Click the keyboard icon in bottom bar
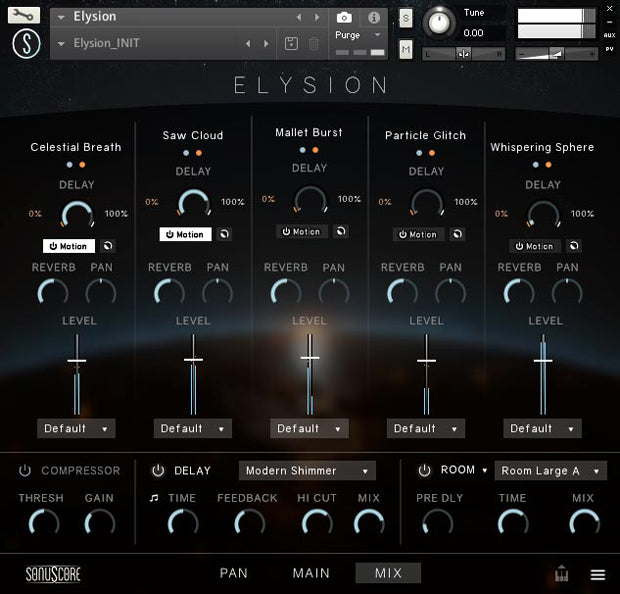 (x=562, y=575)
